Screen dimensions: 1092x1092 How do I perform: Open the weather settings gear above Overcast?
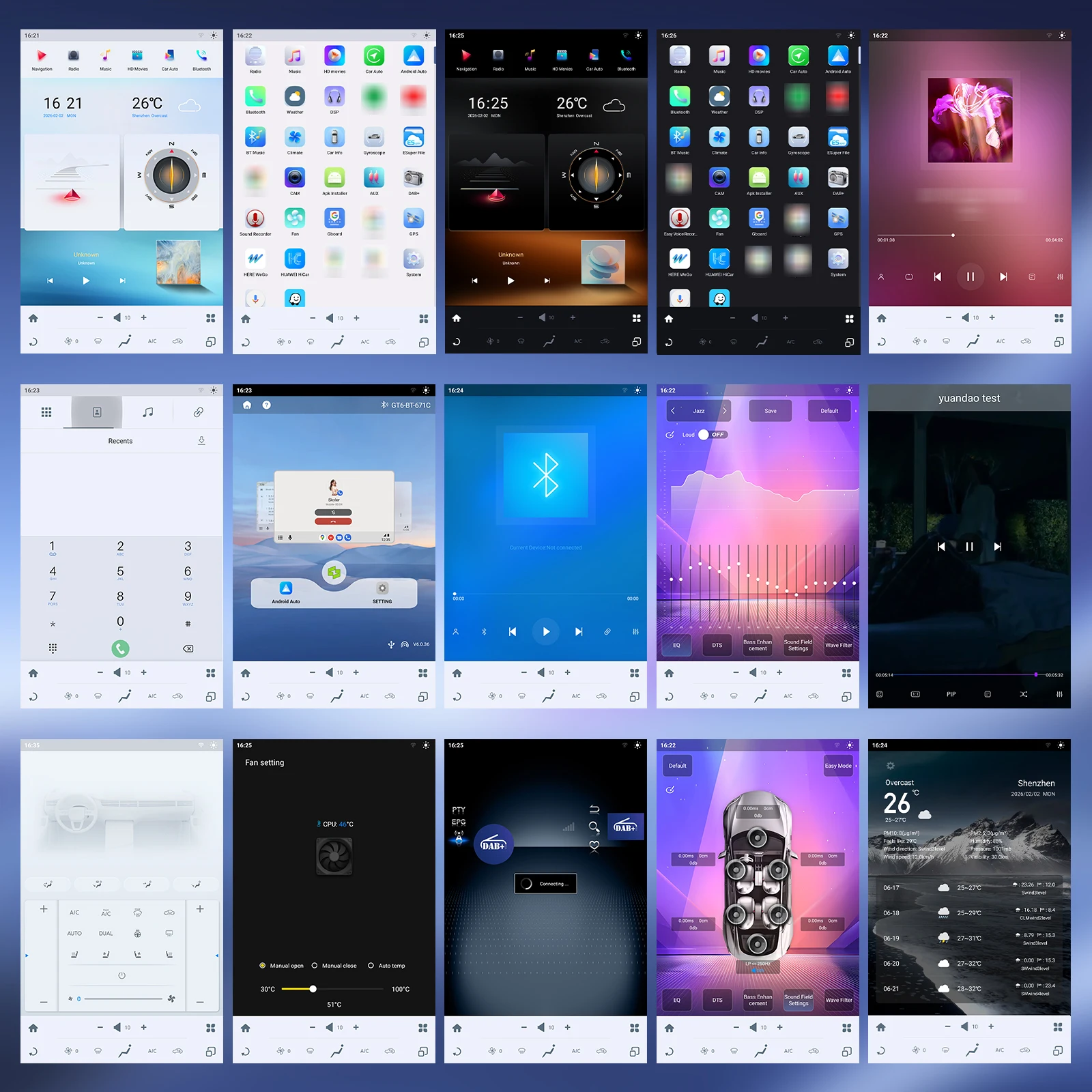890,766
